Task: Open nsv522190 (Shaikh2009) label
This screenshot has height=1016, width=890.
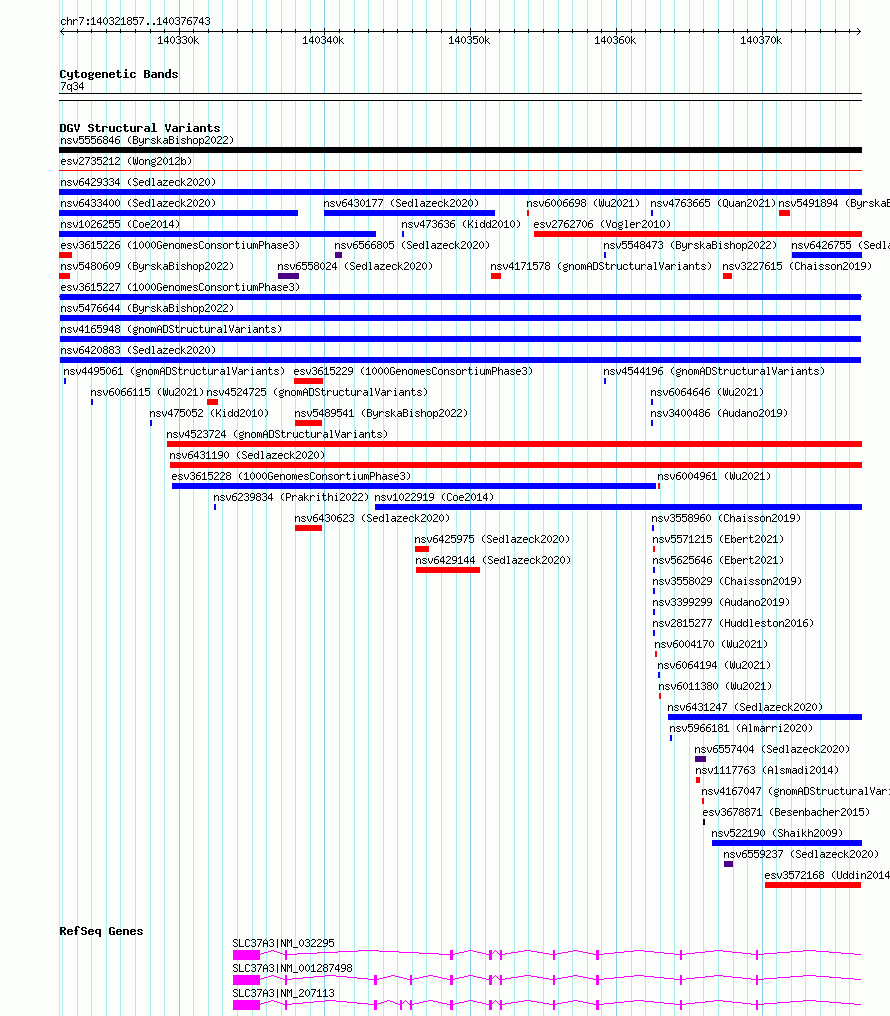Action: tap(777, 833)
